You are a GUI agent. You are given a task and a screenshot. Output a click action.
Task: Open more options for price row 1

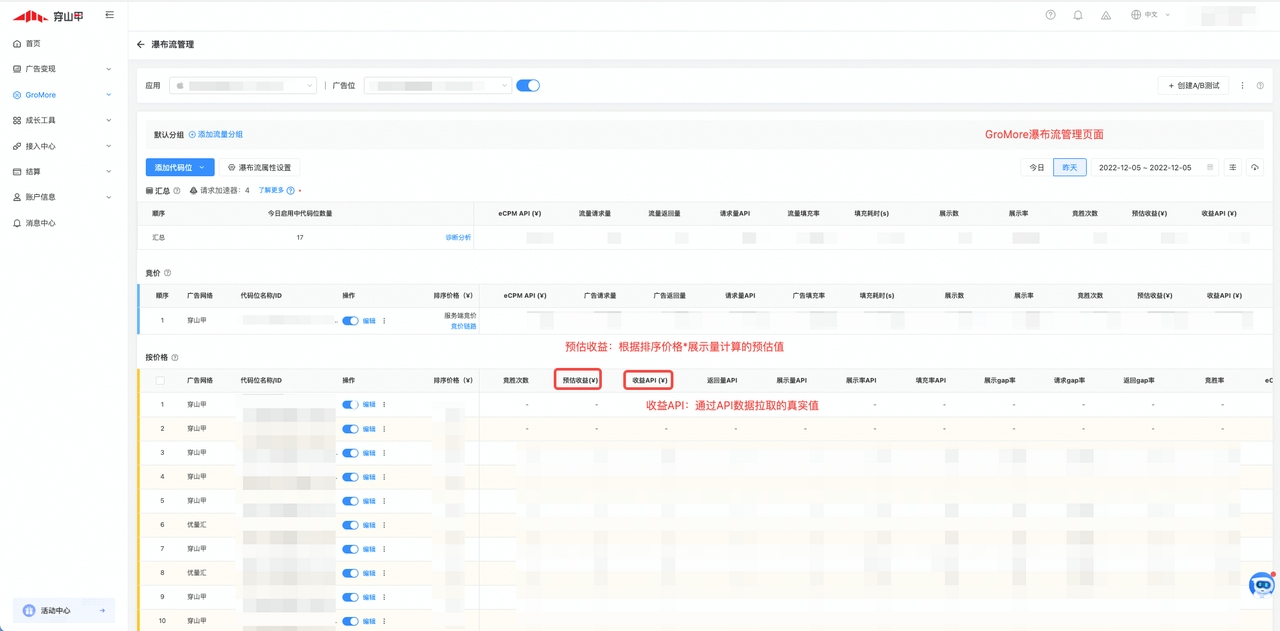click(x=384, y=405)
